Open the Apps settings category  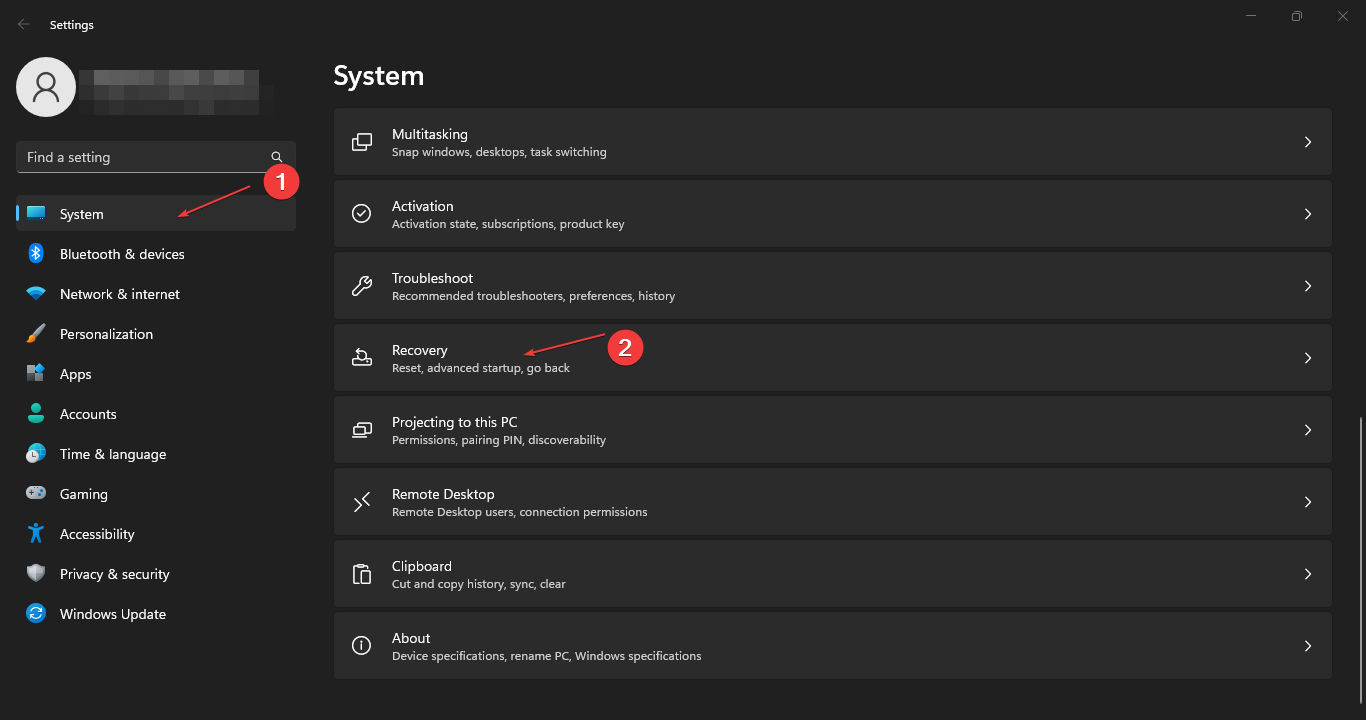(156, 374)
